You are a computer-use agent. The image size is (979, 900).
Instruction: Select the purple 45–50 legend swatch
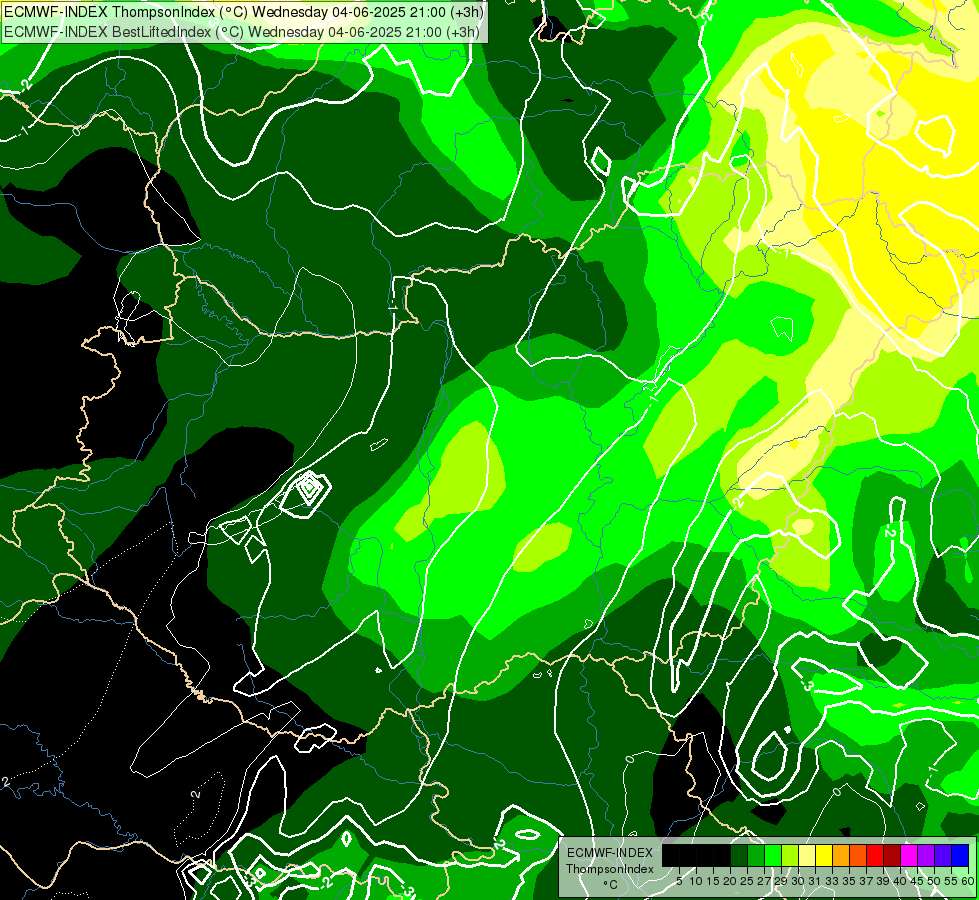pyautogui.click(x=926, y=855)
